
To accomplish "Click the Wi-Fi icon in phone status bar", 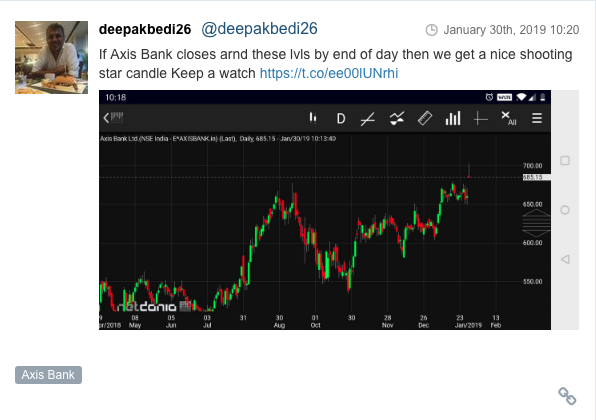I will pyautogui.click(x=521, y=97).
